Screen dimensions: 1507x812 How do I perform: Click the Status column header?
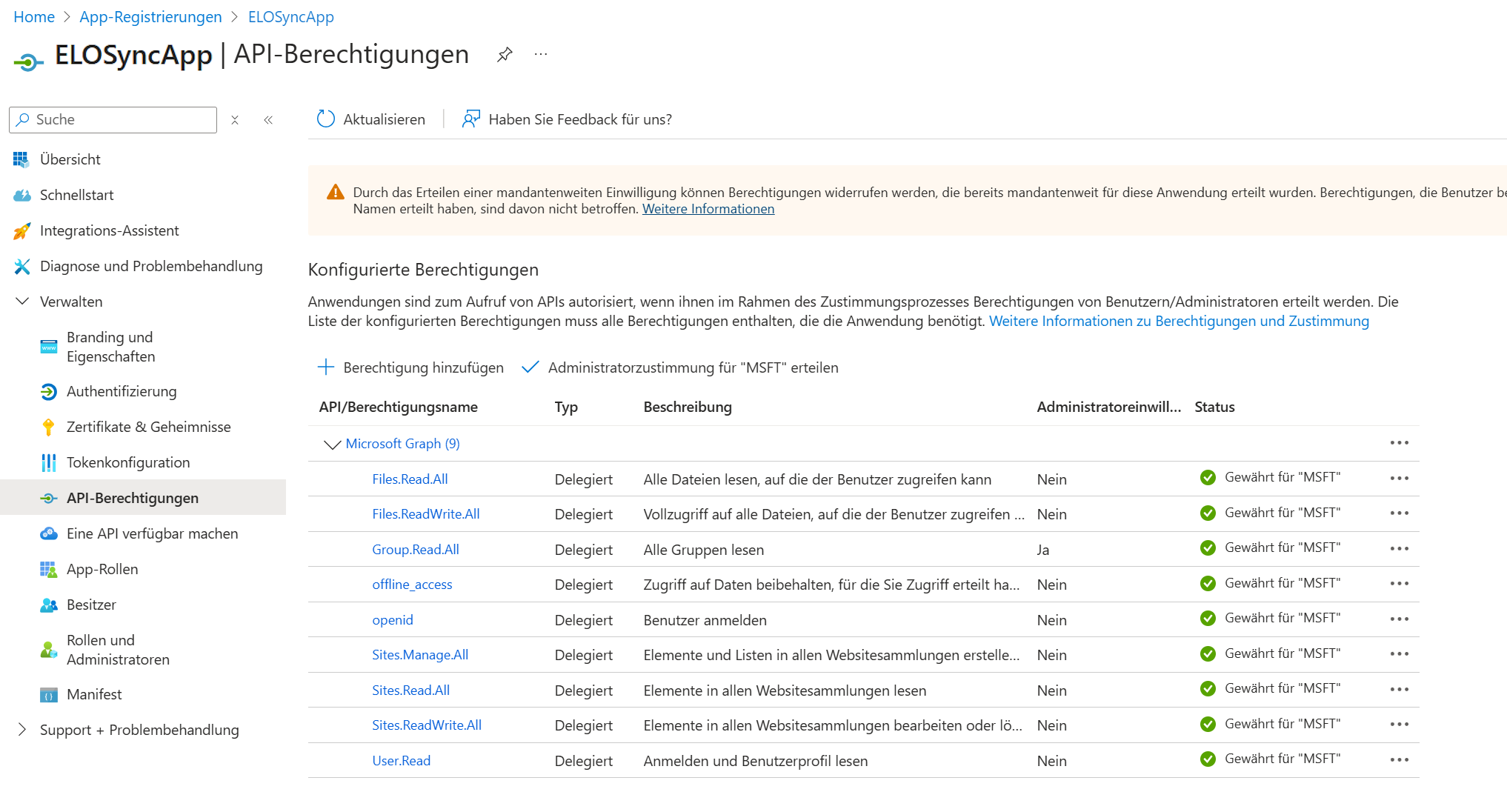click(1214, 407)
